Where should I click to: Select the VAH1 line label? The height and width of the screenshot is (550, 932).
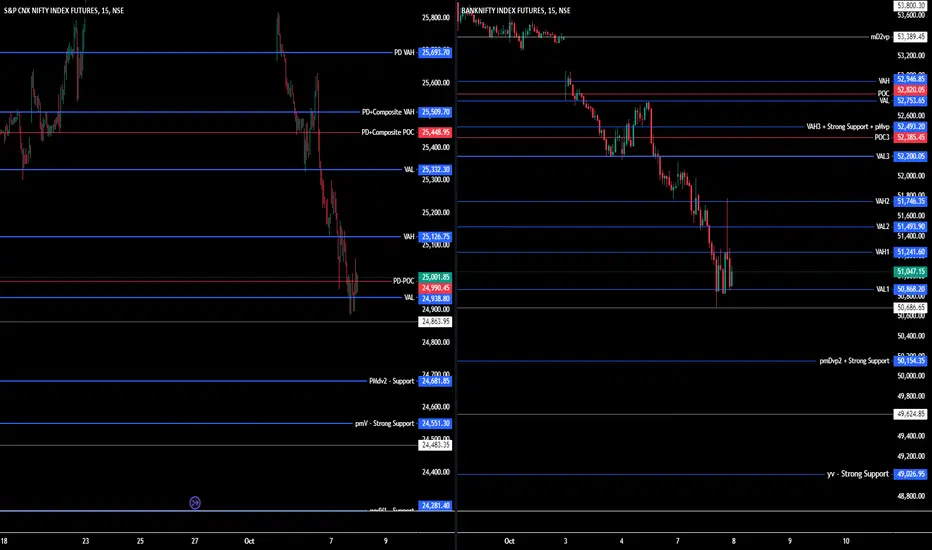pos(882,252)
